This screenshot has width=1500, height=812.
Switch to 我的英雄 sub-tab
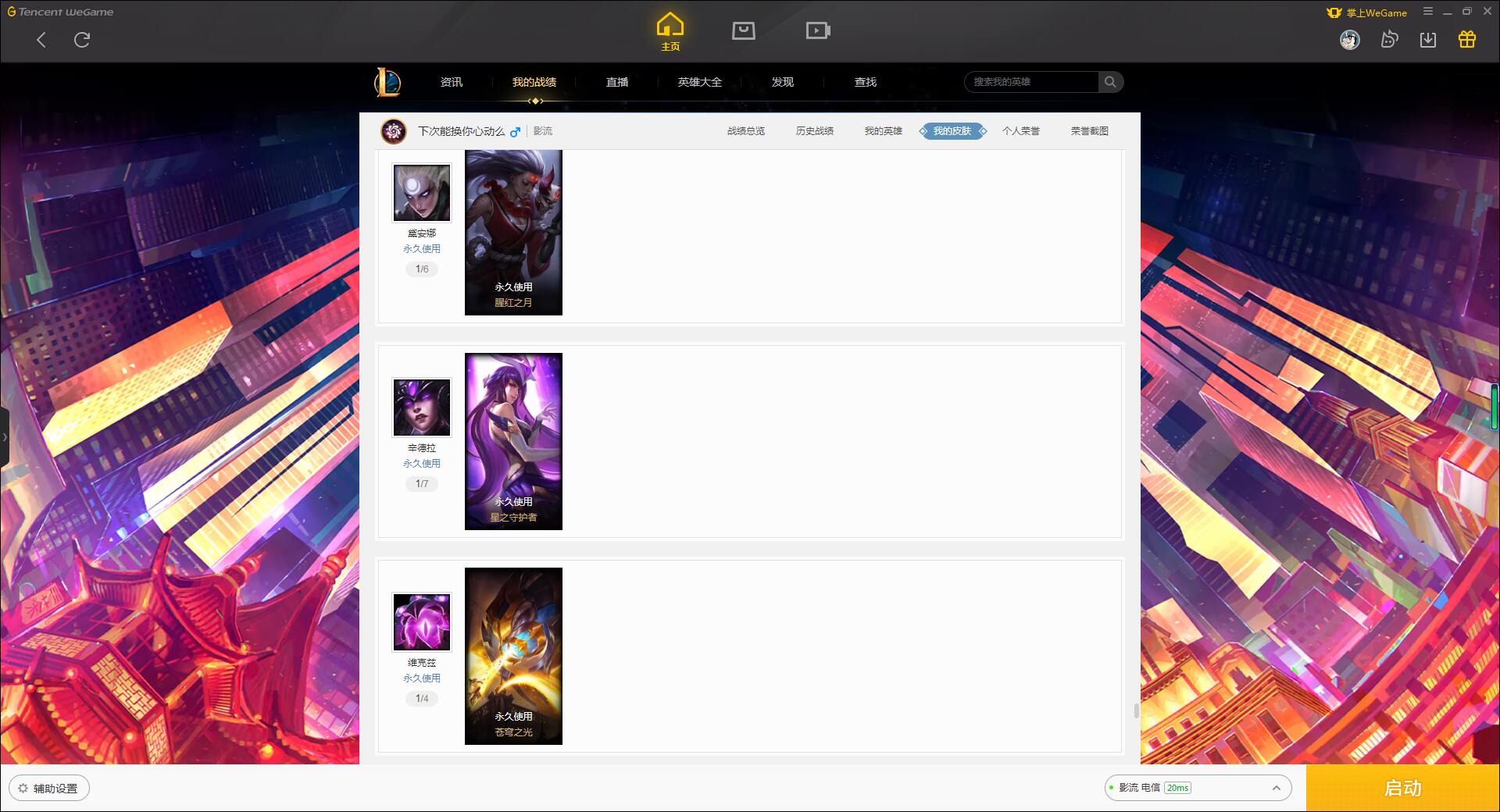pos(884,131)
